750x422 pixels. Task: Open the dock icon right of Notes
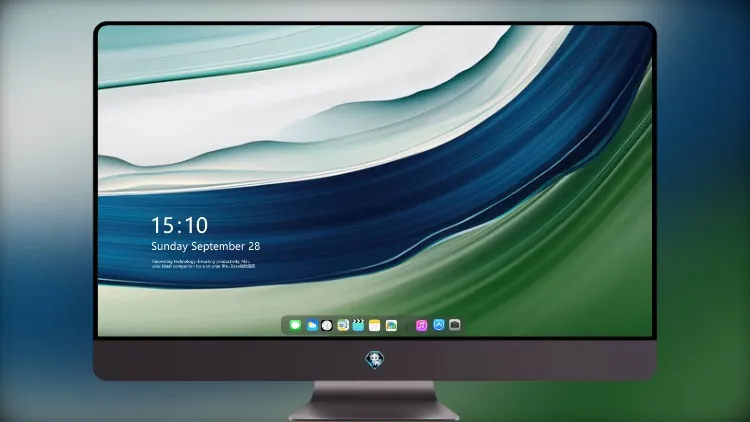coord(391,325)
